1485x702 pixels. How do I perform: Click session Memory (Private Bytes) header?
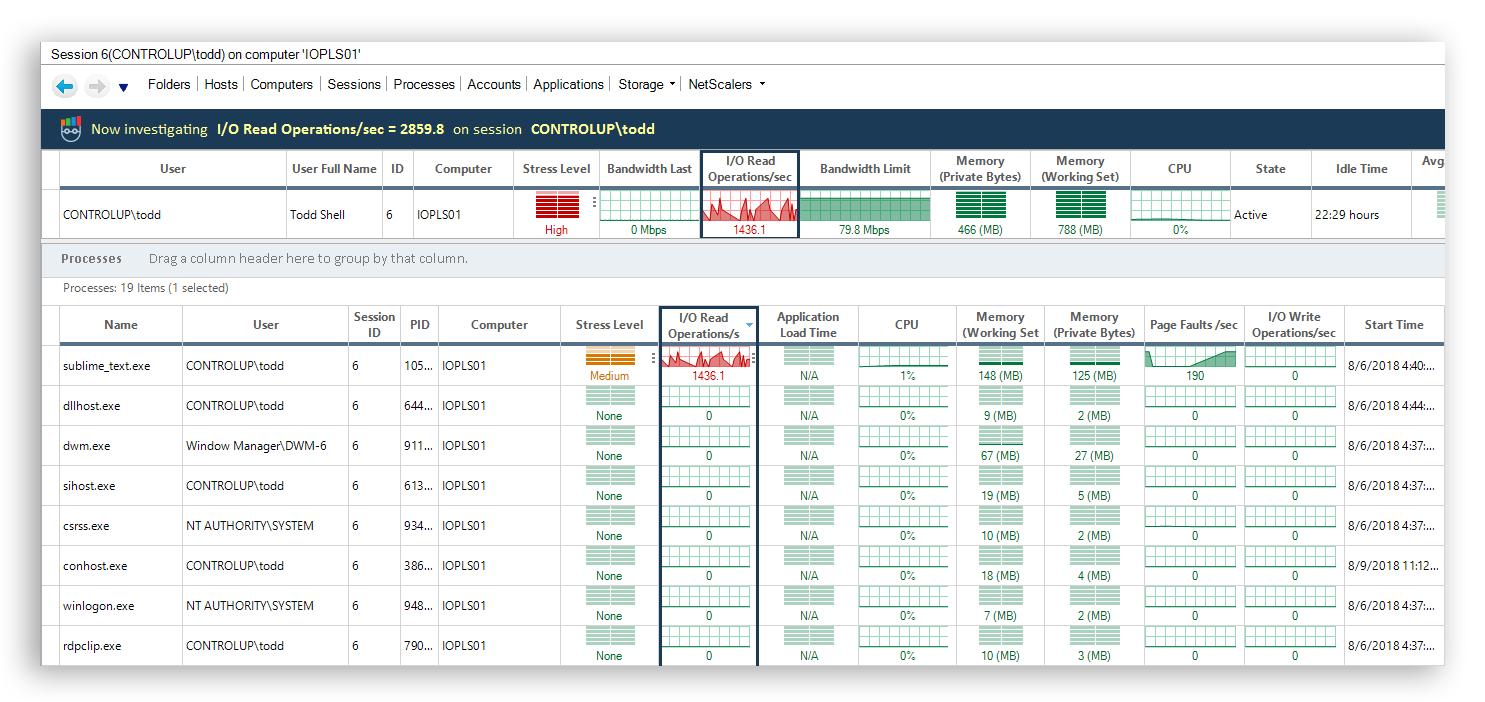pos(980,169)
